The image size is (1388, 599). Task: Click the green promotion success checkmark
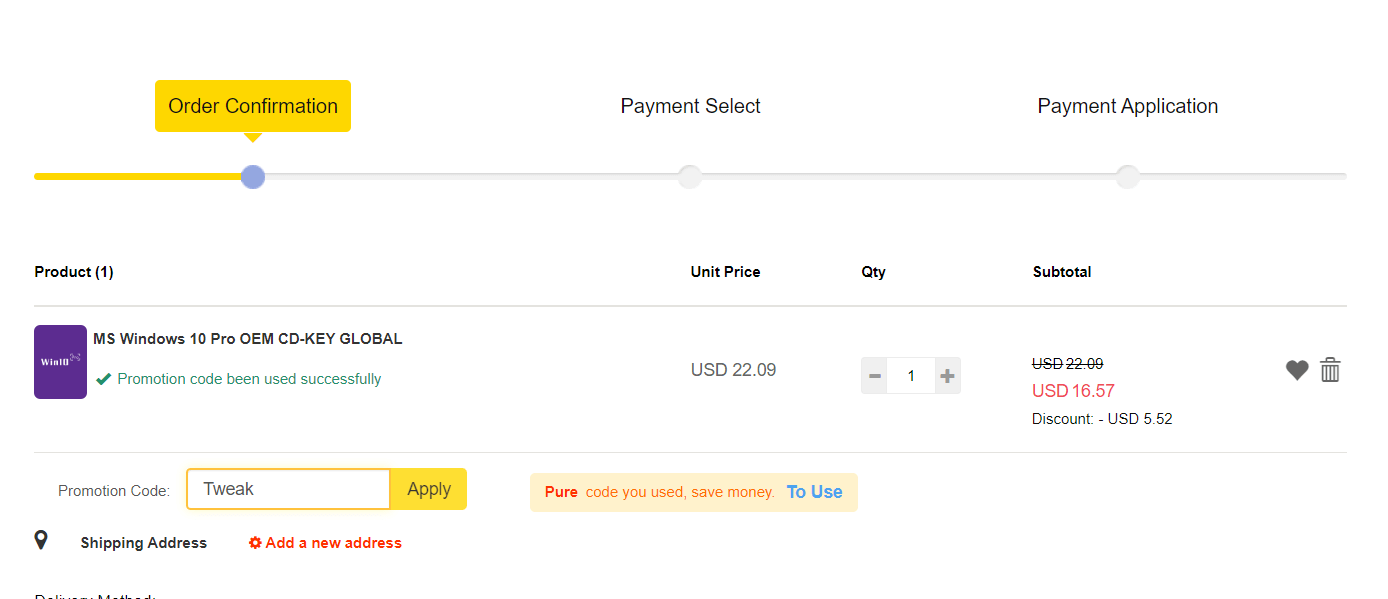[103, 379]
